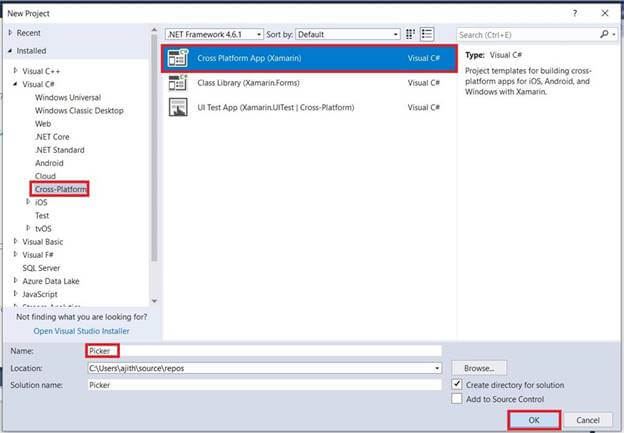Select the Cross-Platform category

click(60, 189)
